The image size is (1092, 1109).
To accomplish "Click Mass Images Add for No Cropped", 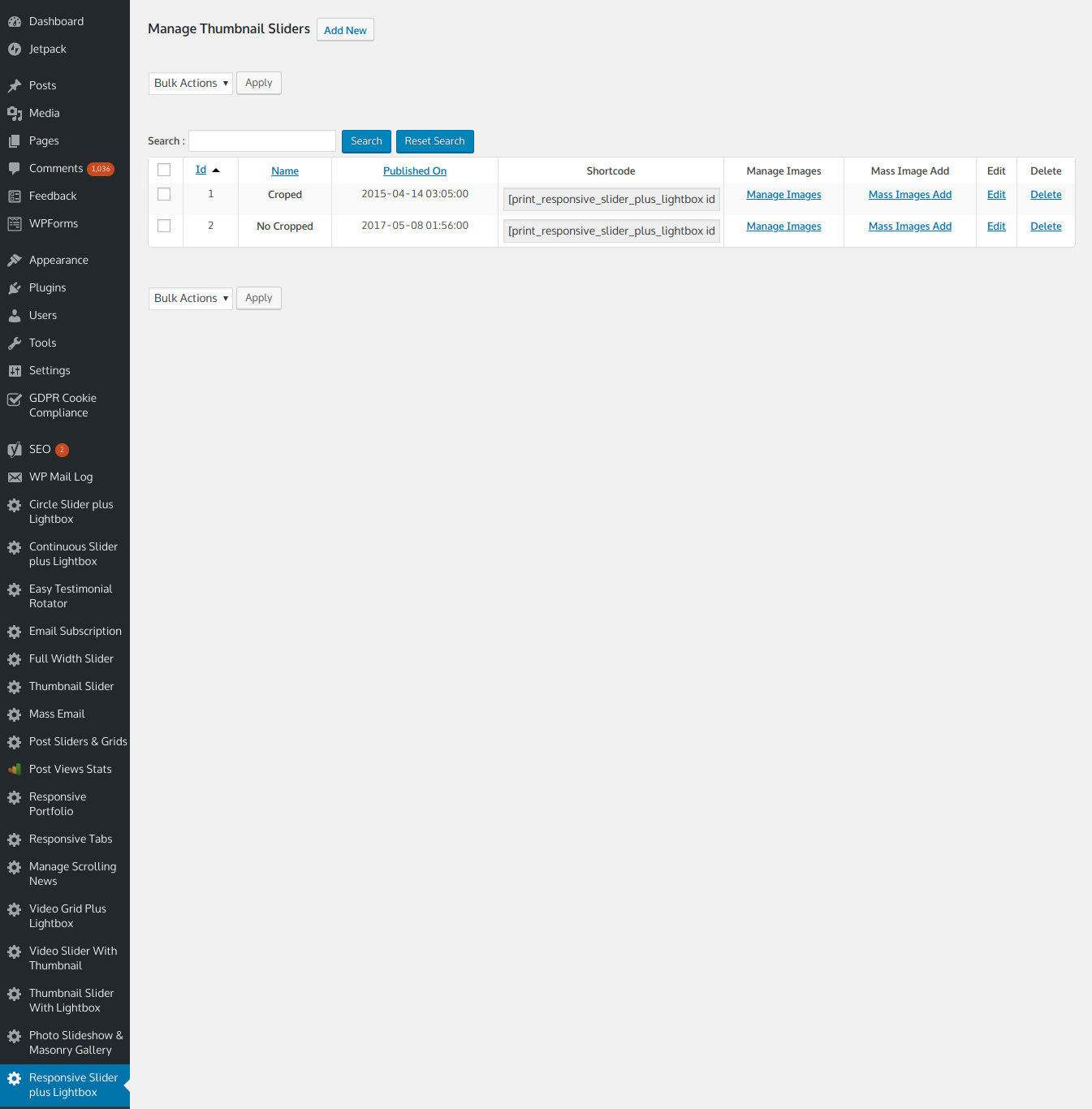I will point(910,227).
